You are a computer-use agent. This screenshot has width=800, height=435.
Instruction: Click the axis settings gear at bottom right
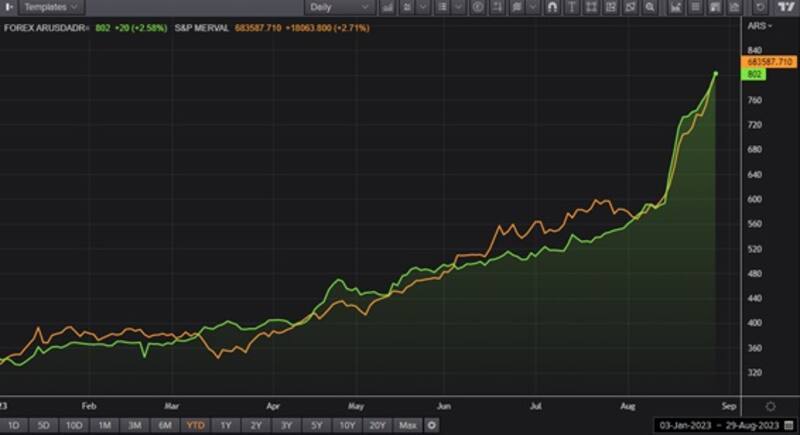tap(770, 407)
